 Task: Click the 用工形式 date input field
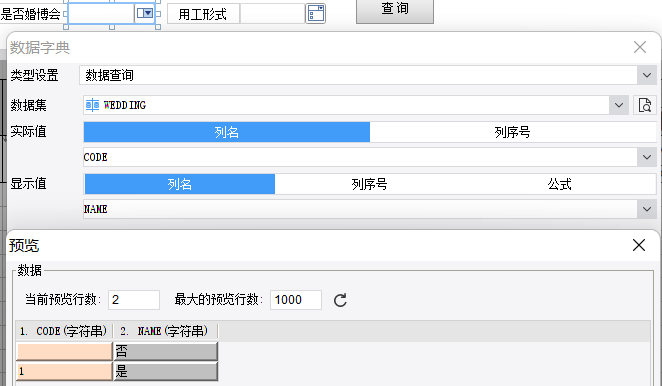pos(272,14)
